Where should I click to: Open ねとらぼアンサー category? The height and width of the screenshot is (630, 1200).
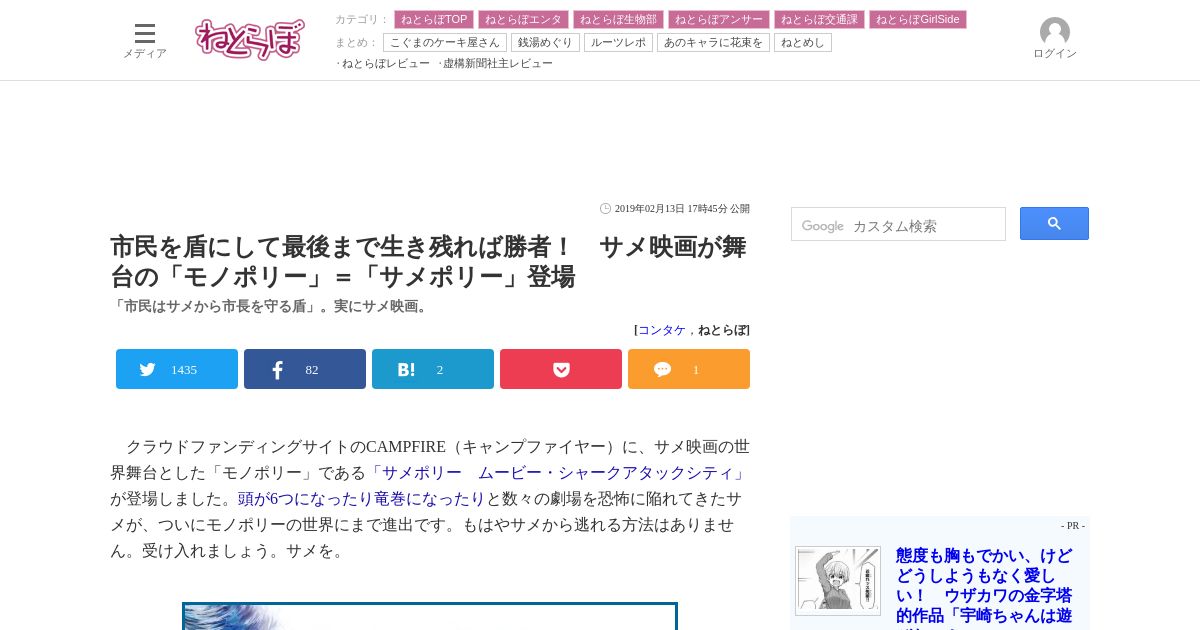tap(719, 19)
